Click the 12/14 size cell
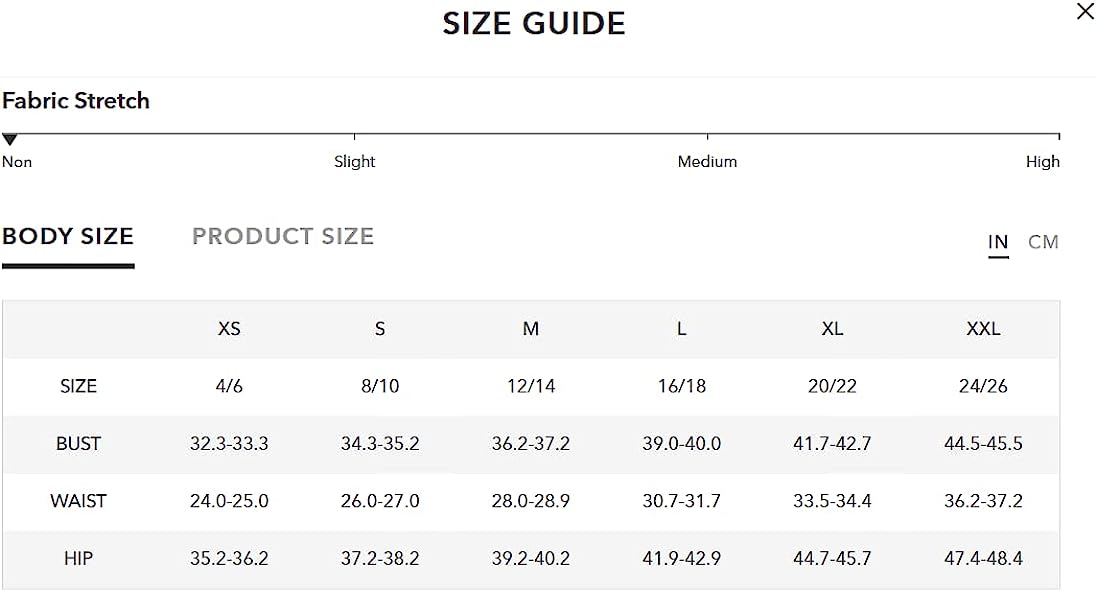The image size is (1096, 592). (531, 386)
